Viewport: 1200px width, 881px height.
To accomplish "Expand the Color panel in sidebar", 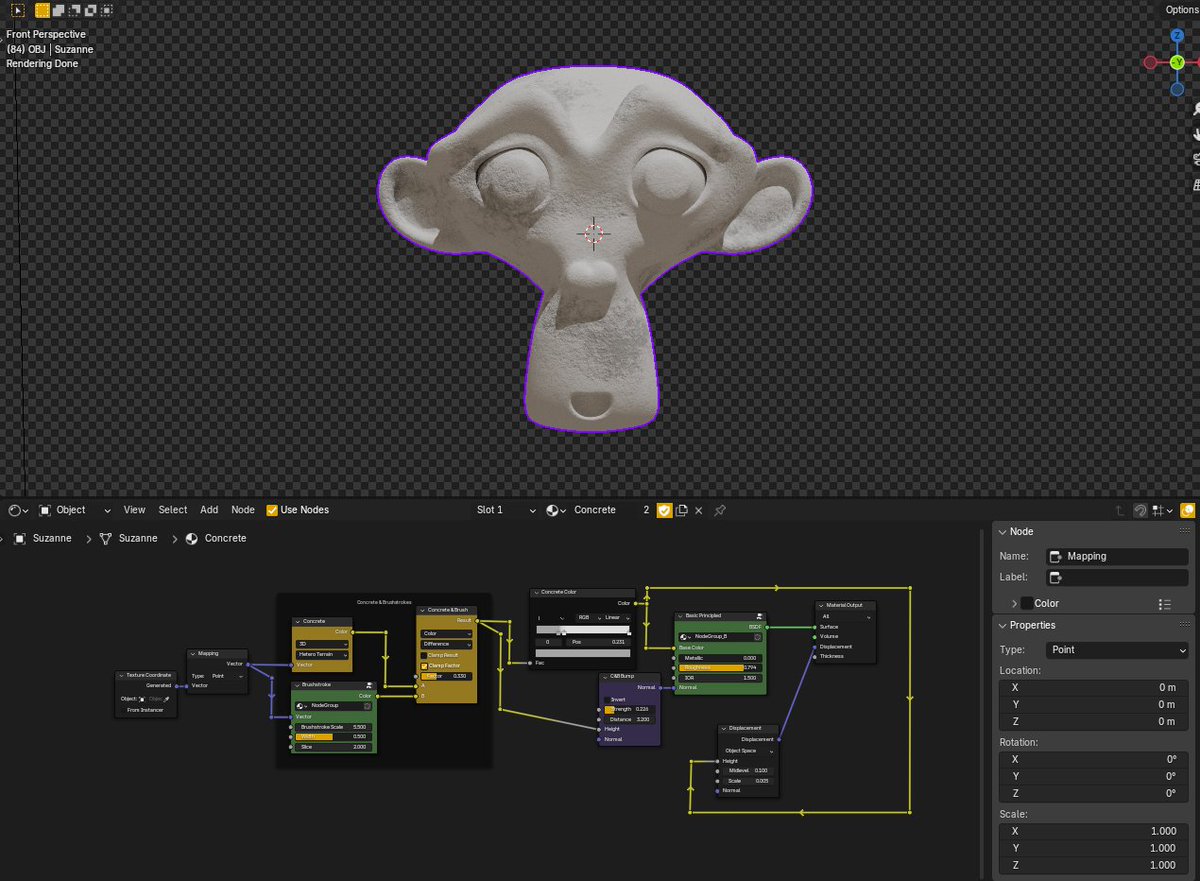I will (x=1014, y=604).
